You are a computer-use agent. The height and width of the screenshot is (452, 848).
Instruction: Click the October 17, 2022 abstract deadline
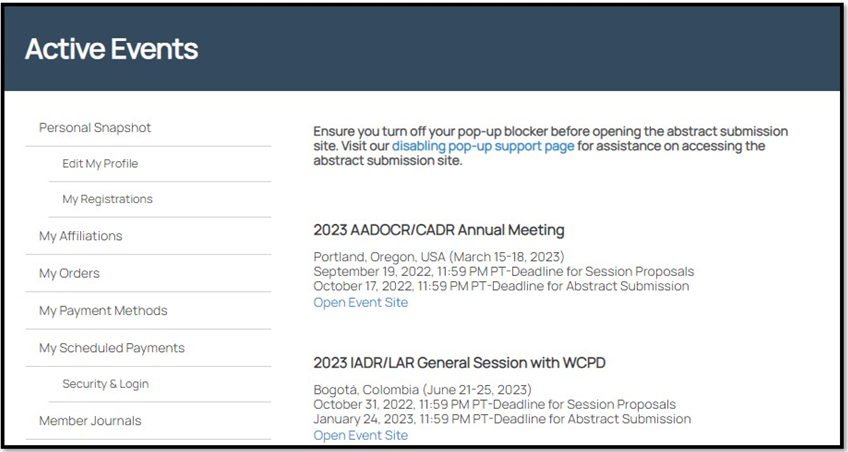point(501,287)
